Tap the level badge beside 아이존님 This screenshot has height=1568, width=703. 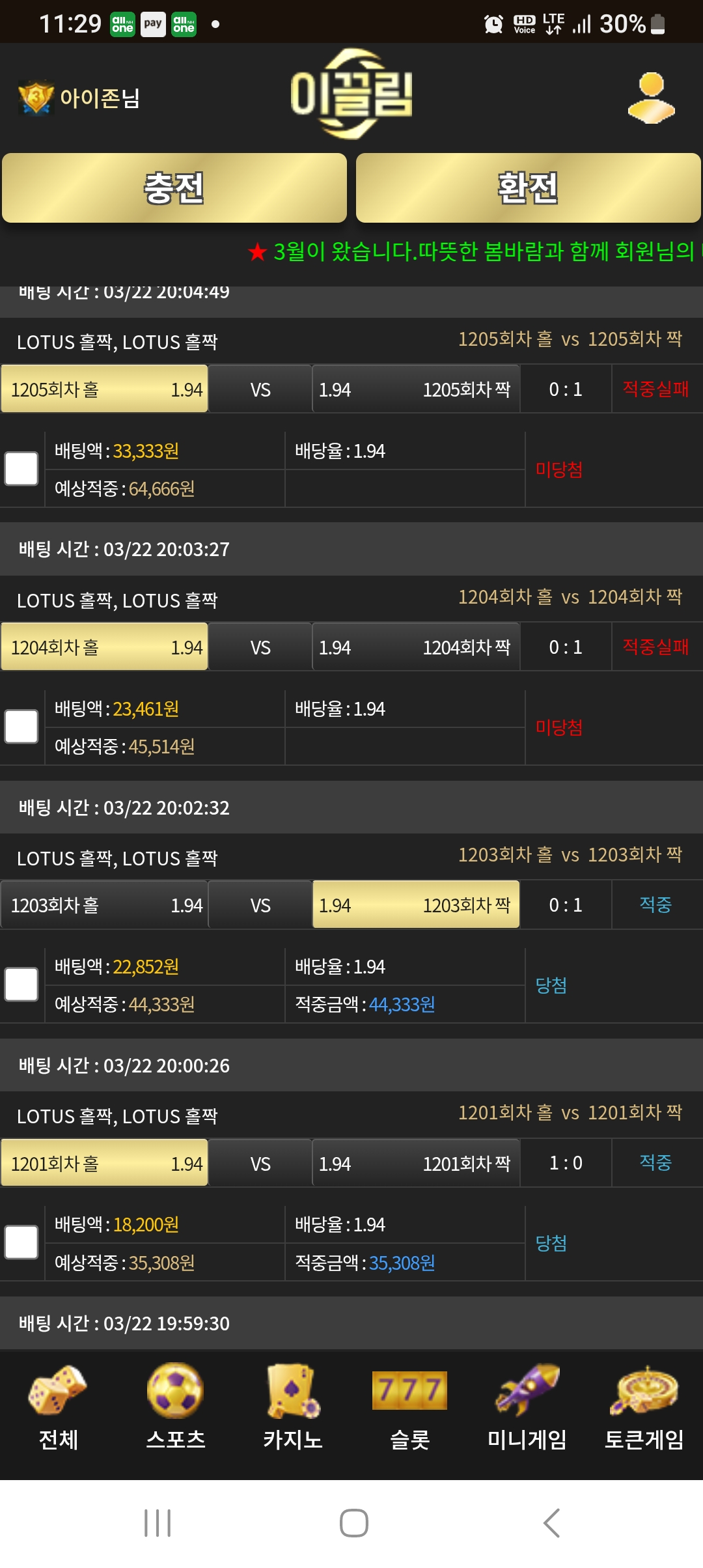[36, 98]
